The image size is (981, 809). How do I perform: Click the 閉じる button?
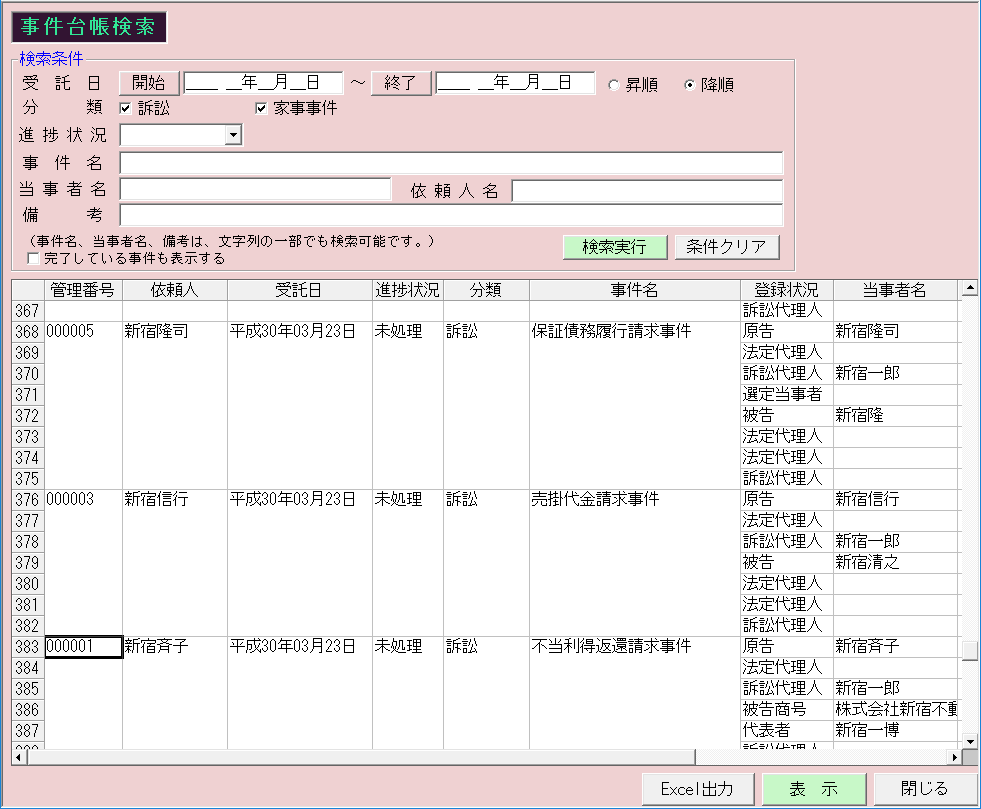(x=924, y=788)
